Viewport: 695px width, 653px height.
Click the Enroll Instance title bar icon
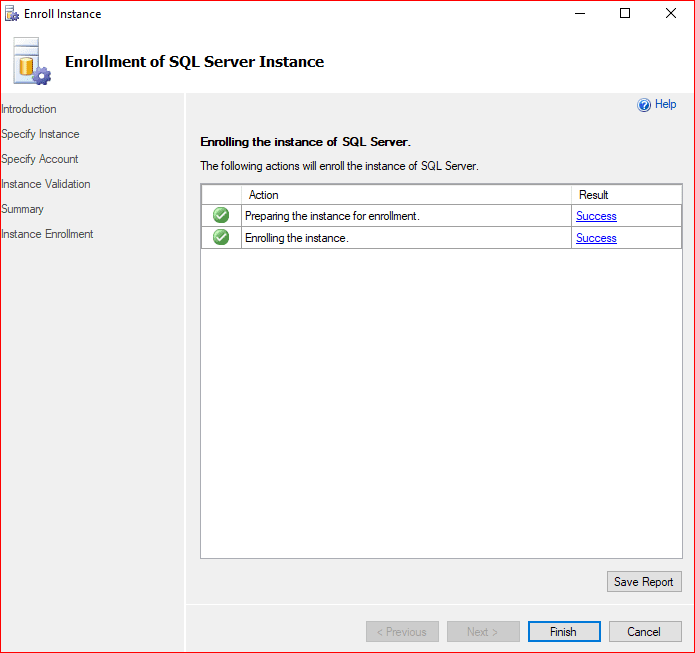pyautogui.click(x=12, y=14)
